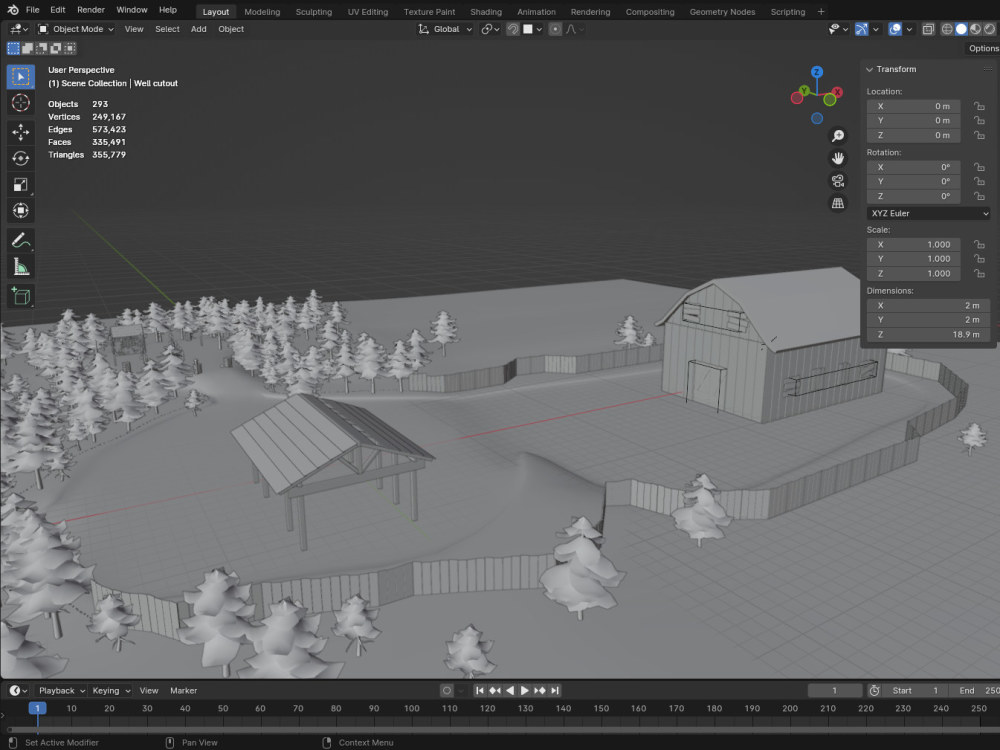Viewport: 1000px width, 750px height.
Task: Set selection mode to Intersect
Action: coord(70,48)
